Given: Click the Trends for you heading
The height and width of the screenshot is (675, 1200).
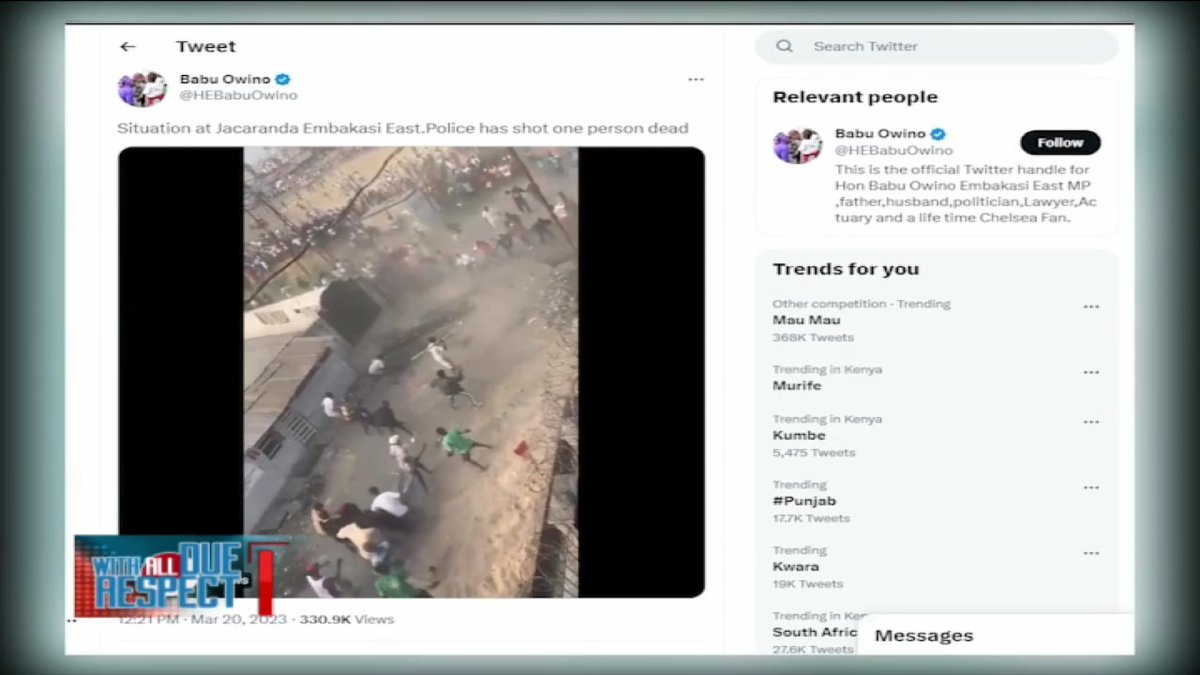Looking at the screenshot, I should pos(846,269).
